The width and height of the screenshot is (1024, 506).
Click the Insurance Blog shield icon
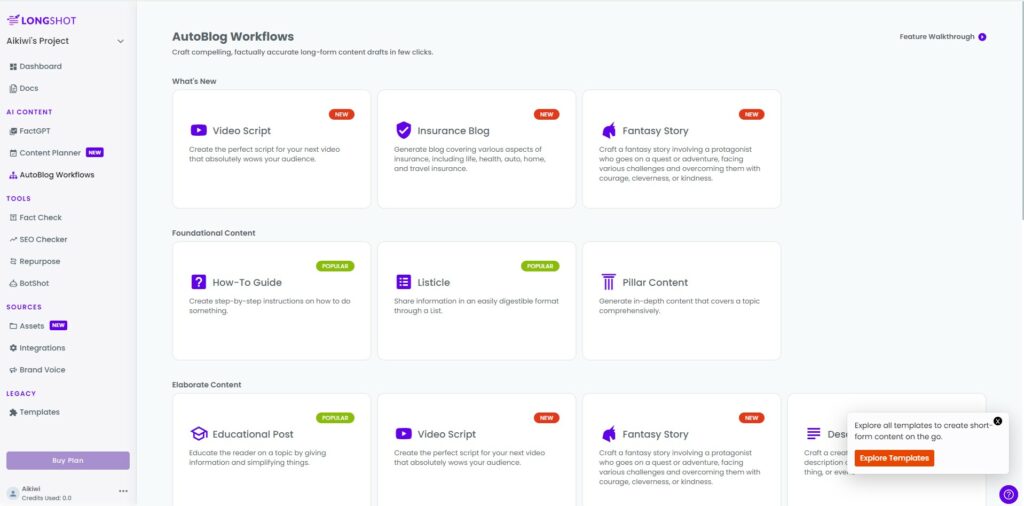coord(404,130)
